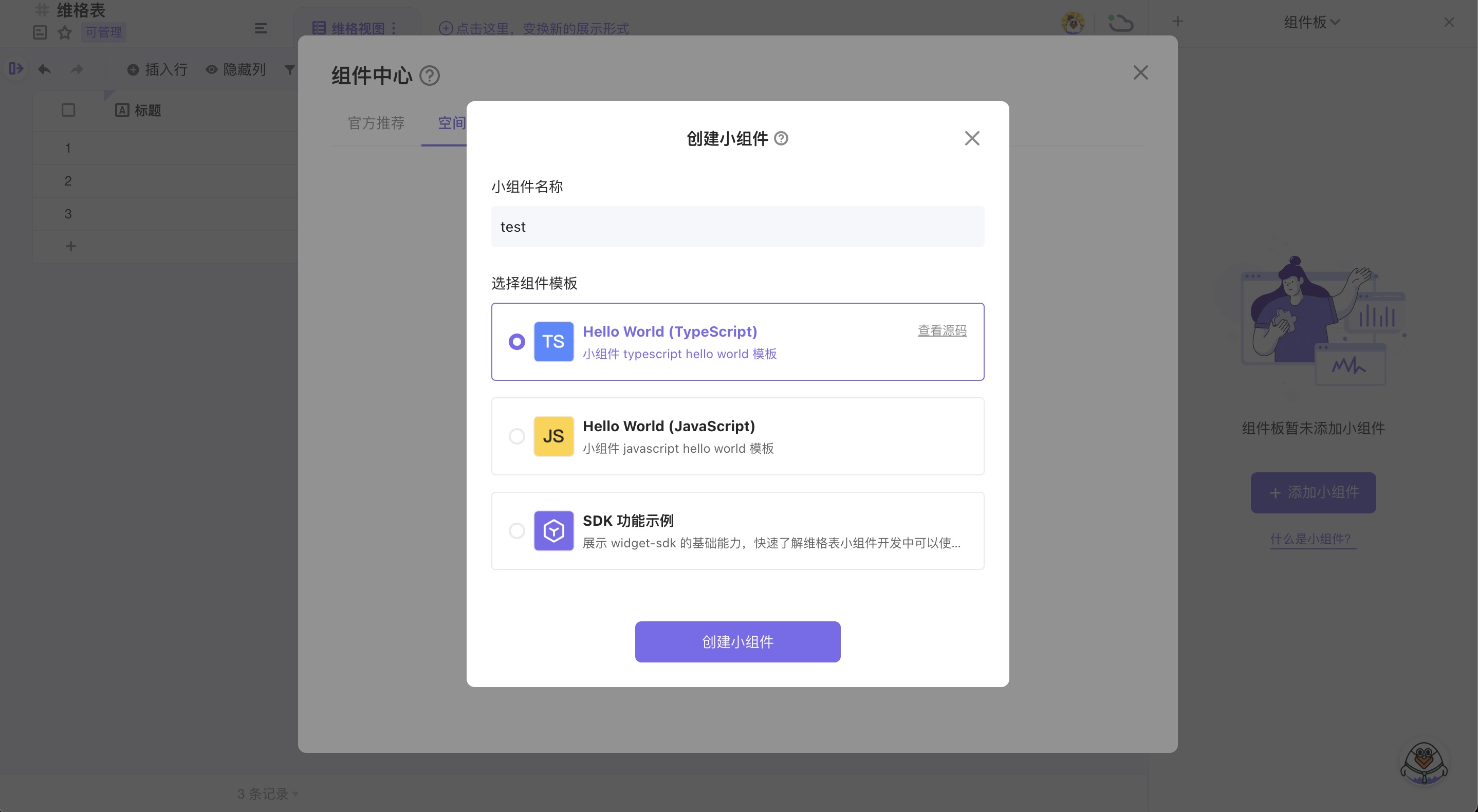Open the description note icon
The image size is (1478, 812).
40,32
